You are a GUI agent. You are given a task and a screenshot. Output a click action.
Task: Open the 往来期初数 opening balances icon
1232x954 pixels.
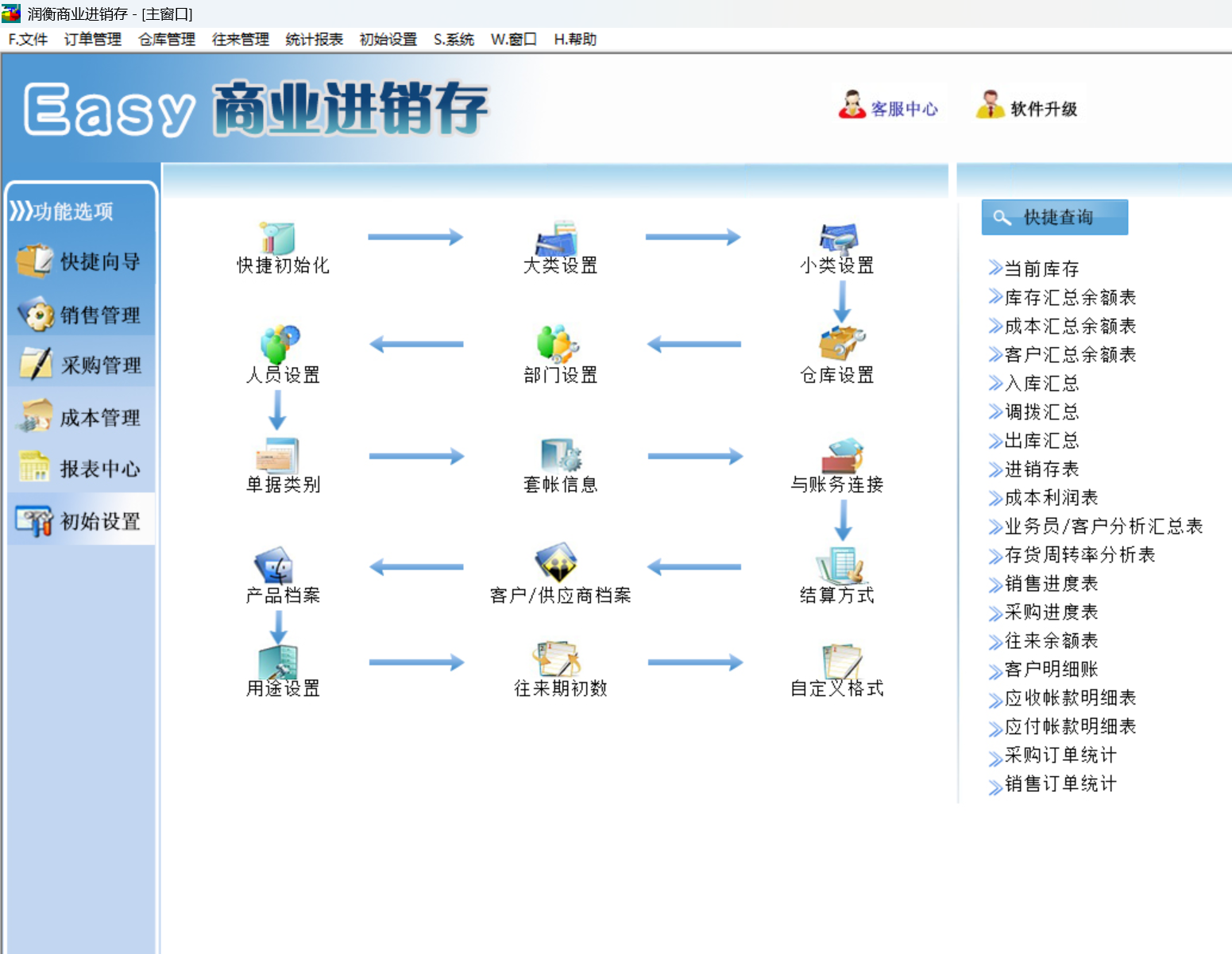[x=556, y=659]
